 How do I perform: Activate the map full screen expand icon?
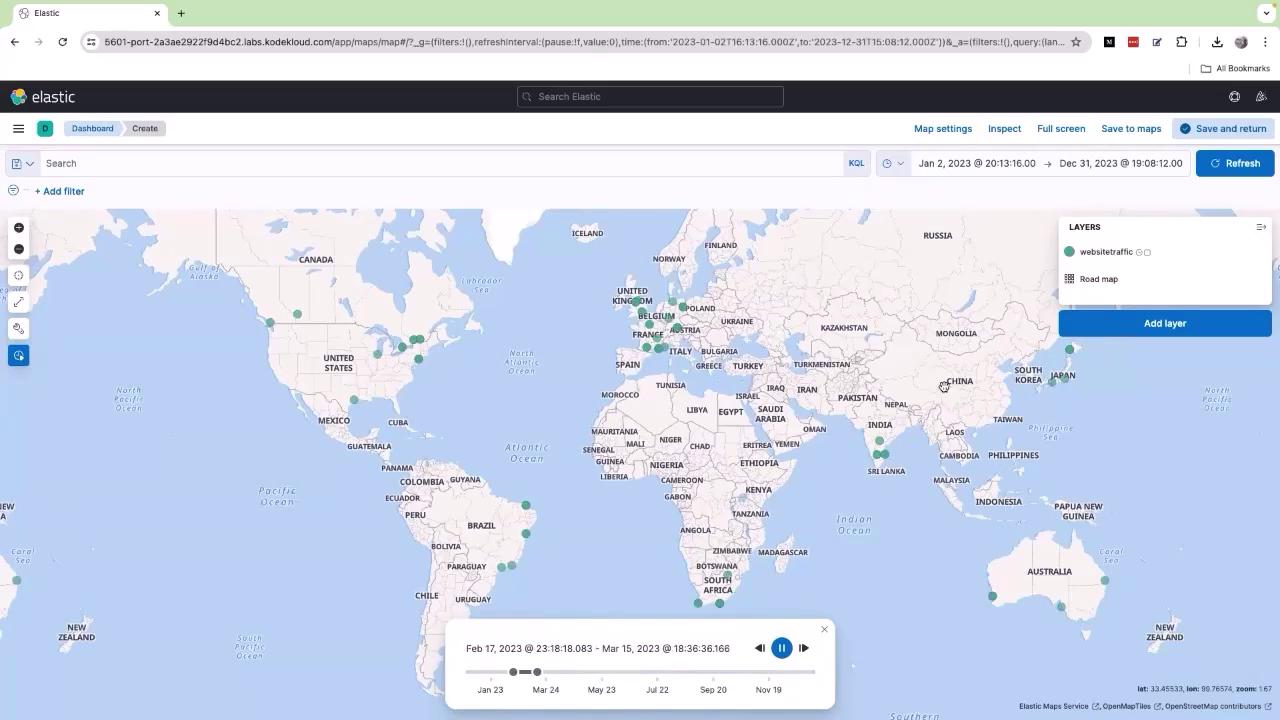pos(18,302)
